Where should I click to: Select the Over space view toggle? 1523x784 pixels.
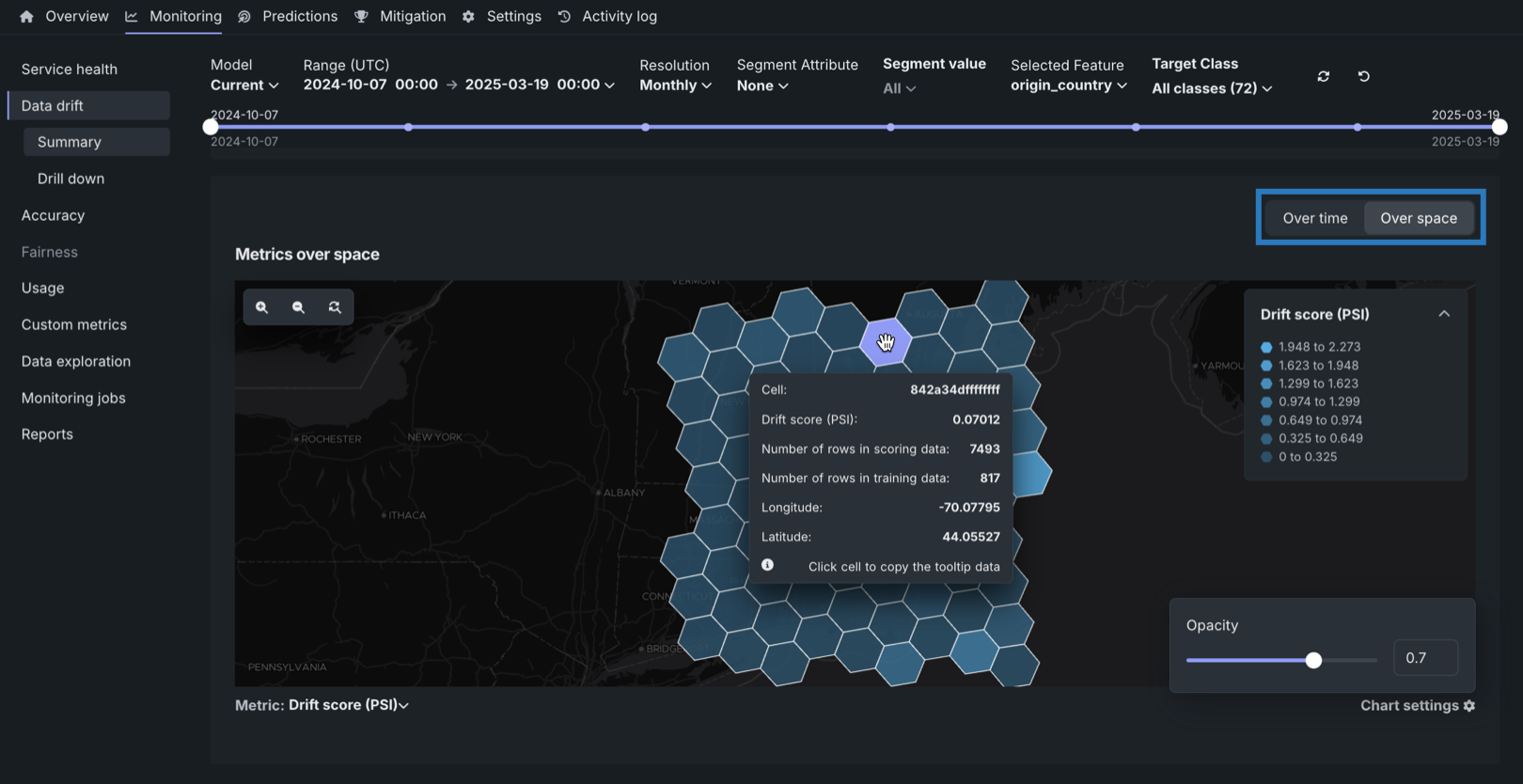point(1418,218)
